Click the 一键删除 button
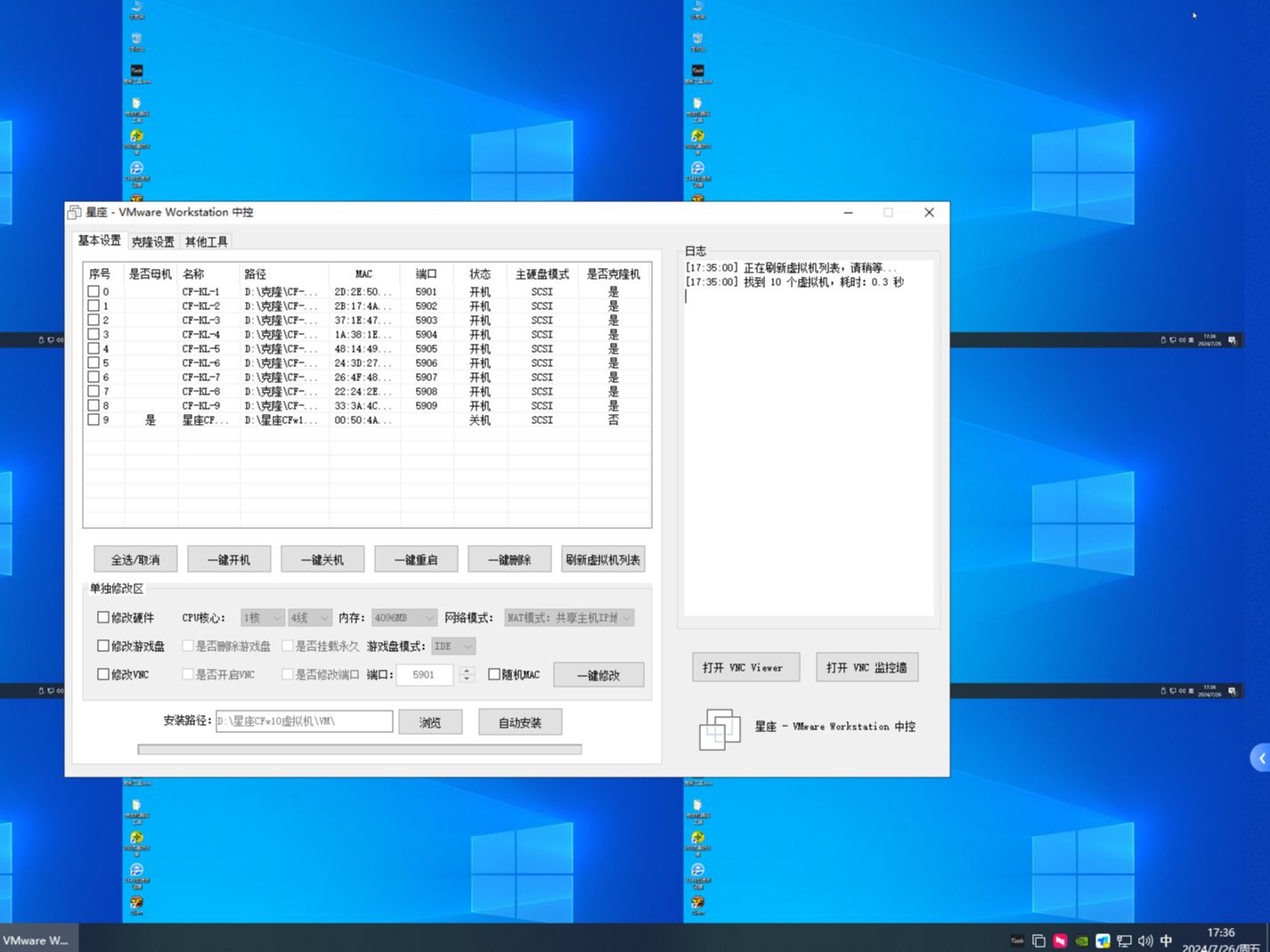This screenshot has width=1270, height=952. (x=509, y=559)
